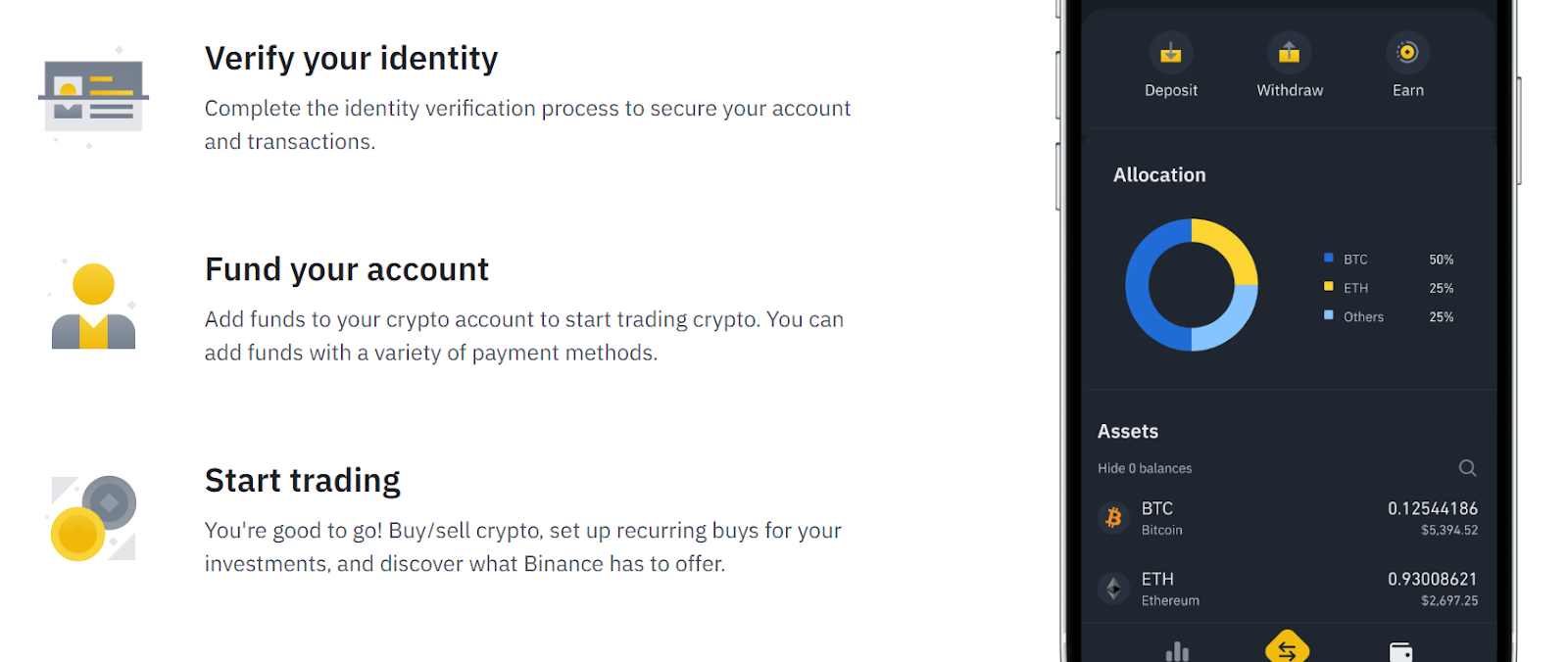Click the BTC blue legend swatch
1568x662 pixels.
point(1329,259)
